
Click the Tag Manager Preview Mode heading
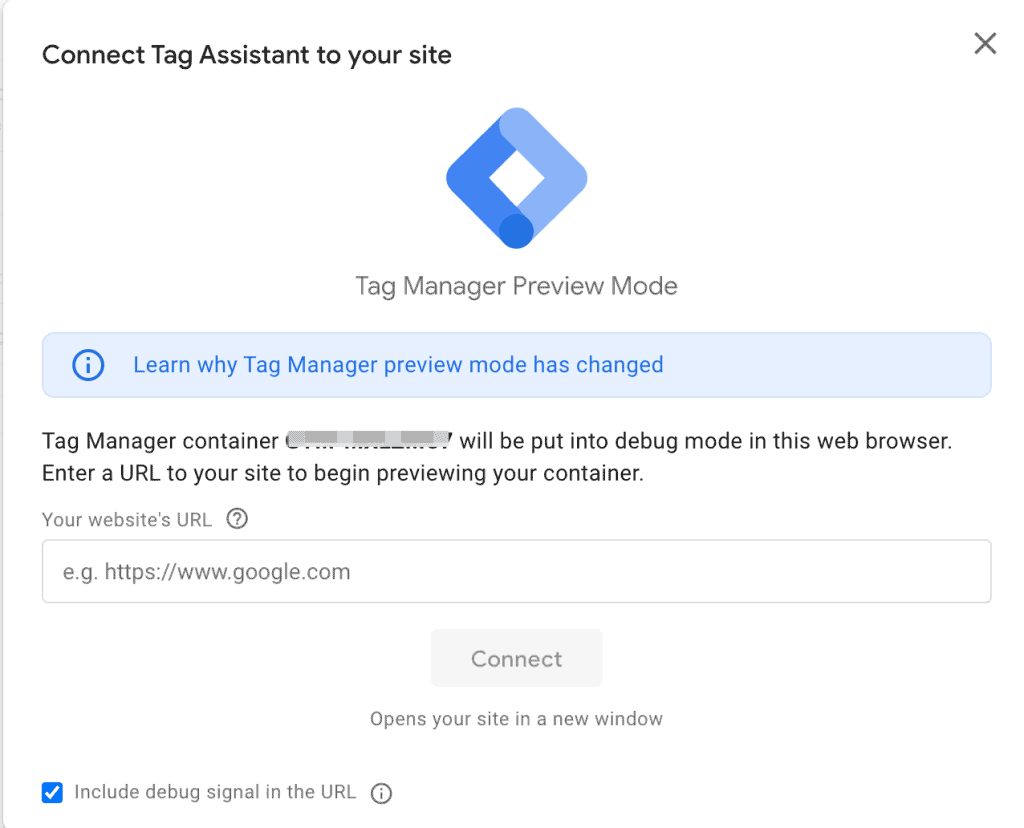(x=516, y=286)
